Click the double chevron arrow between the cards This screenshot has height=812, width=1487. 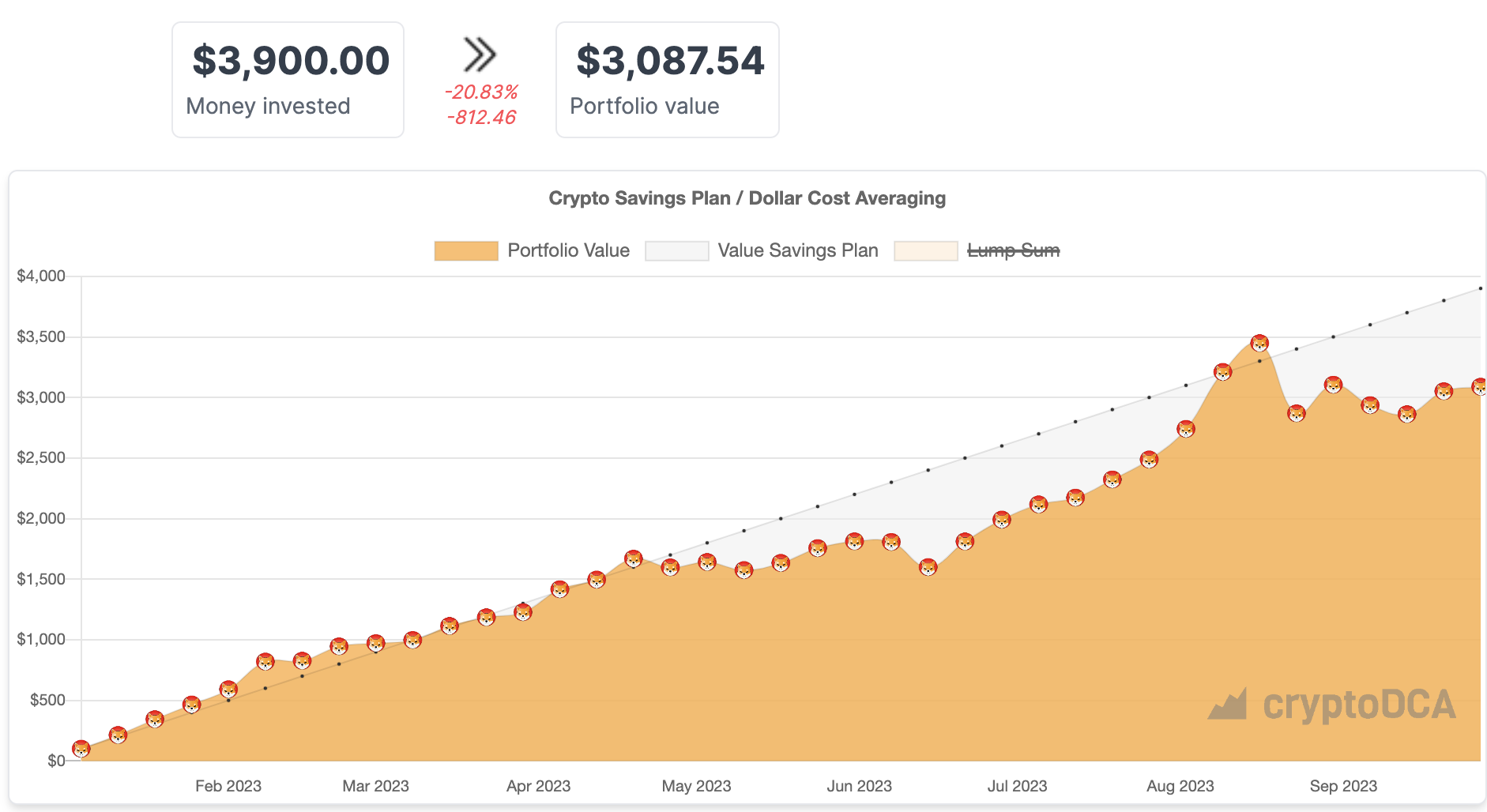coord(480,55)
